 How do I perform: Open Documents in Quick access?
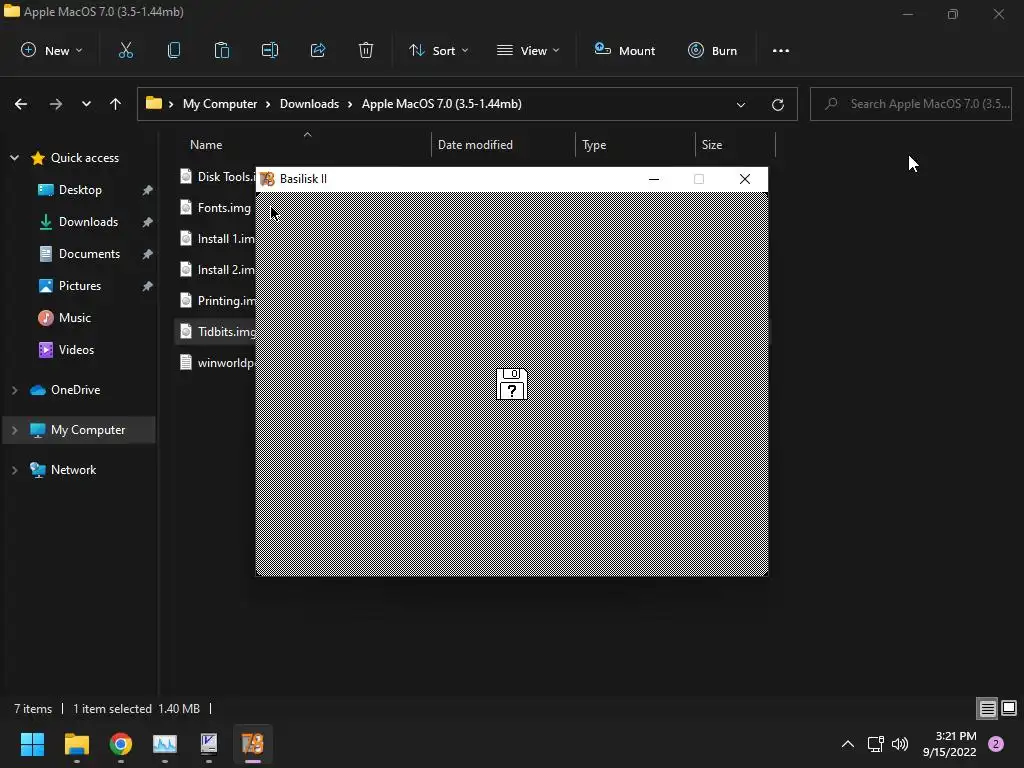(x=89, y=254)
